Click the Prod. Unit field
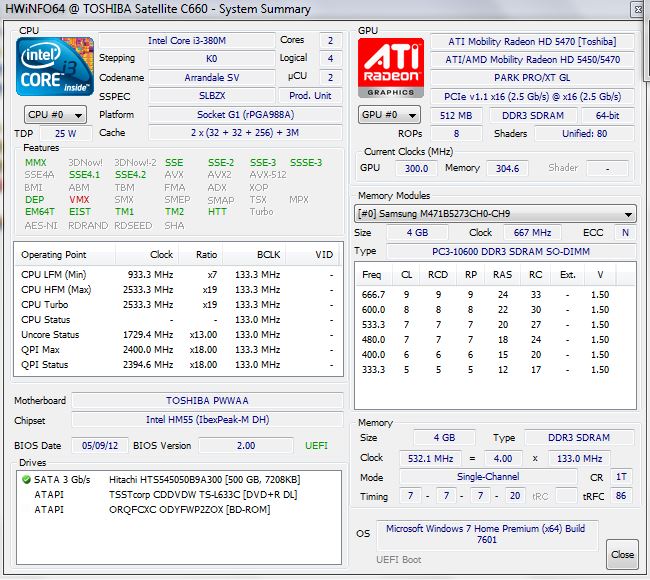The height and width of the screenshot is (580, 650). (x=310, y=96)
